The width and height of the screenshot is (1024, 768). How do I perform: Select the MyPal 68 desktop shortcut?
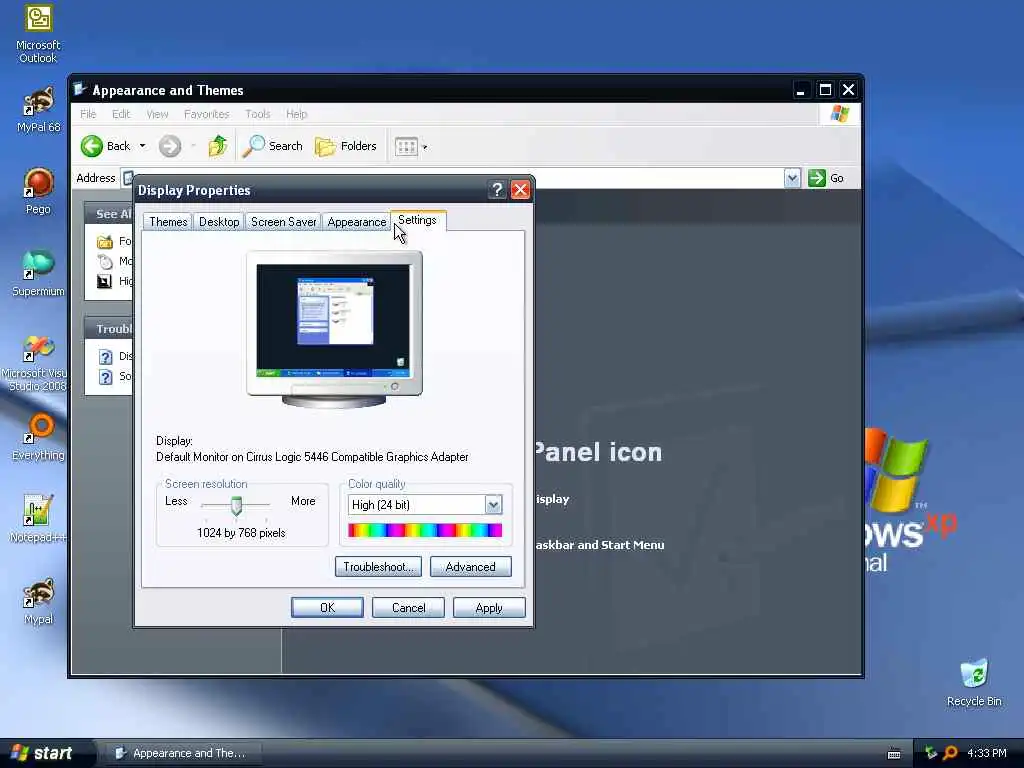tap(38, 110)
